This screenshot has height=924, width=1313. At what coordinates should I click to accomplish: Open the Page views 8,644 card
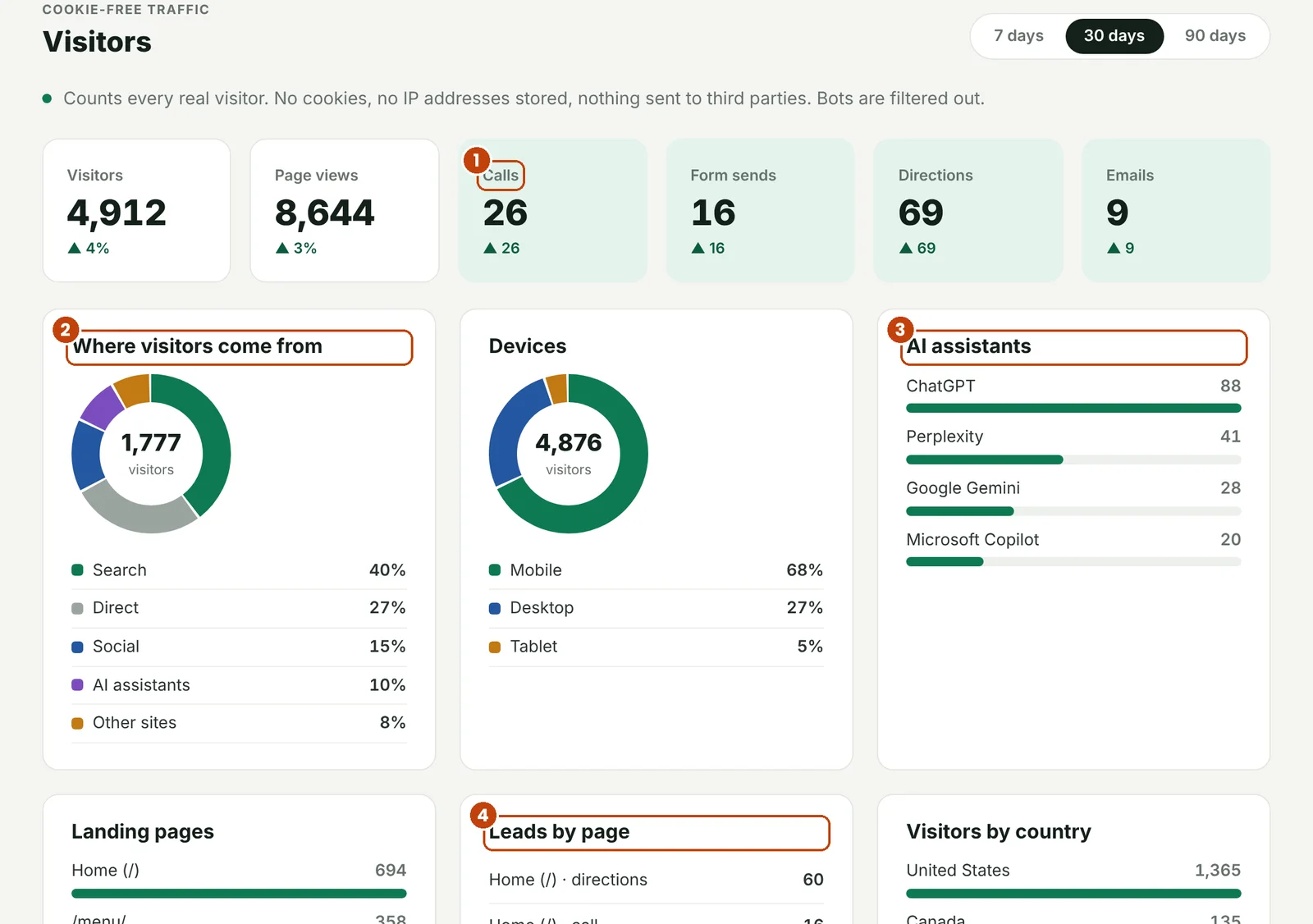(345, 210)
